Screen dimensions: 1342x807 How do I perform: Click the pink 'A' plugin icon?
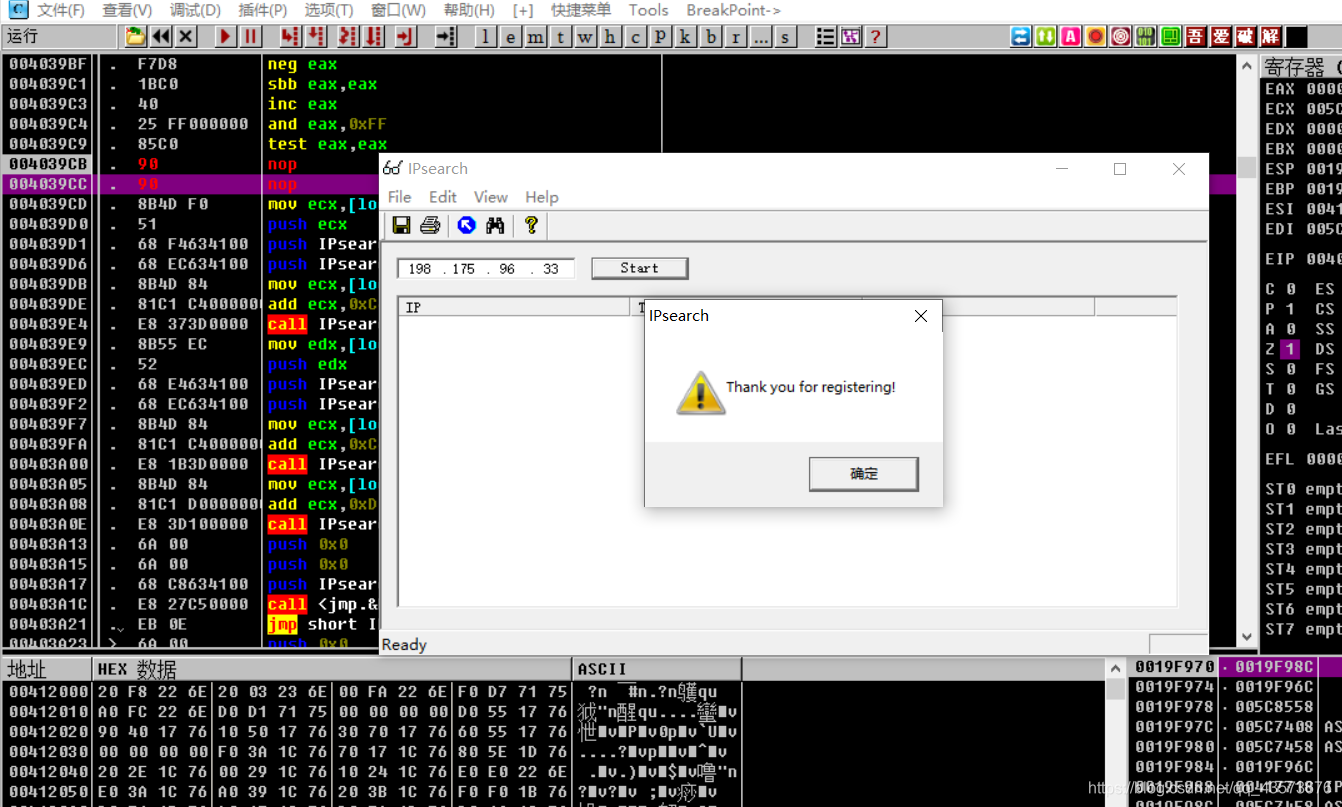[x=1071, y=37]
